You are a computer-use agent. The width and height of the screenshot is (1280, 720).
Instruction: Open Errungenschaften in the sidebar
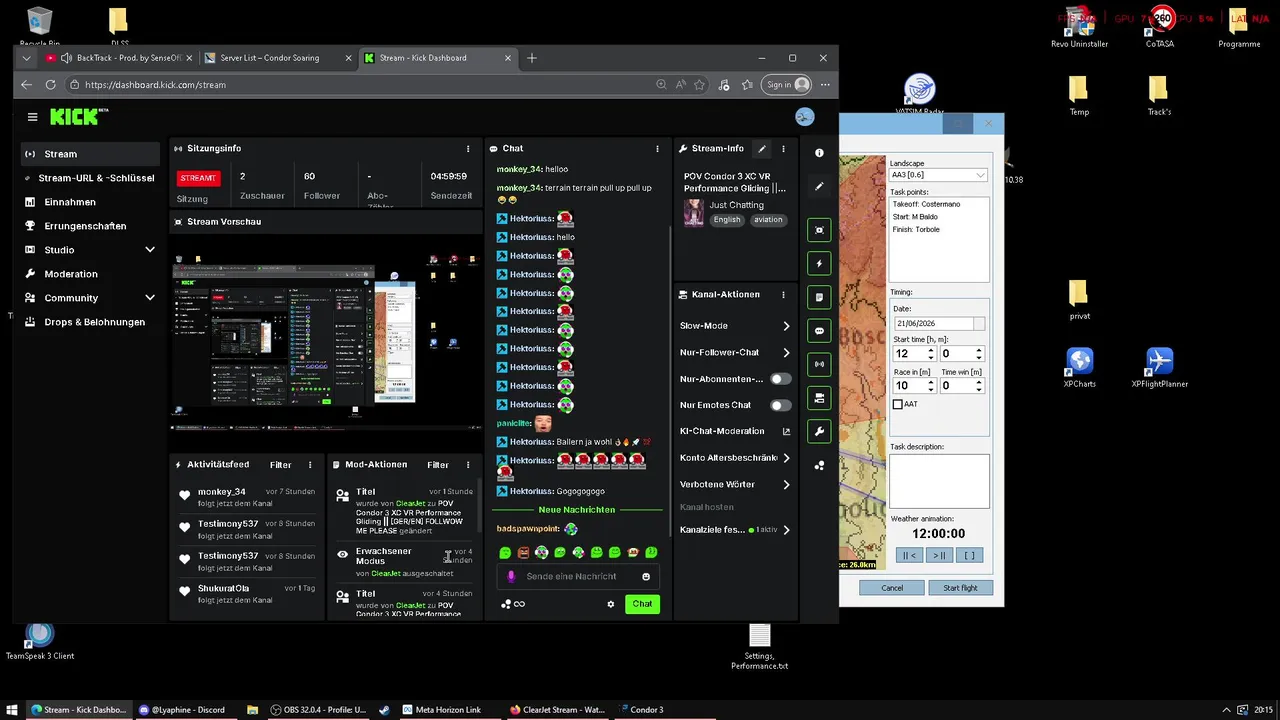pos(90,226)
